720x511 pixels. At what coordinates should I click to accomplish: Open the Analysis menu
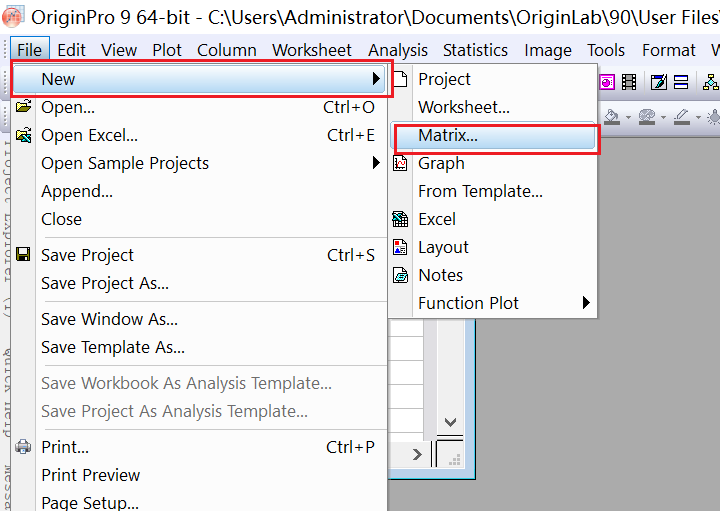pos(398,50)
